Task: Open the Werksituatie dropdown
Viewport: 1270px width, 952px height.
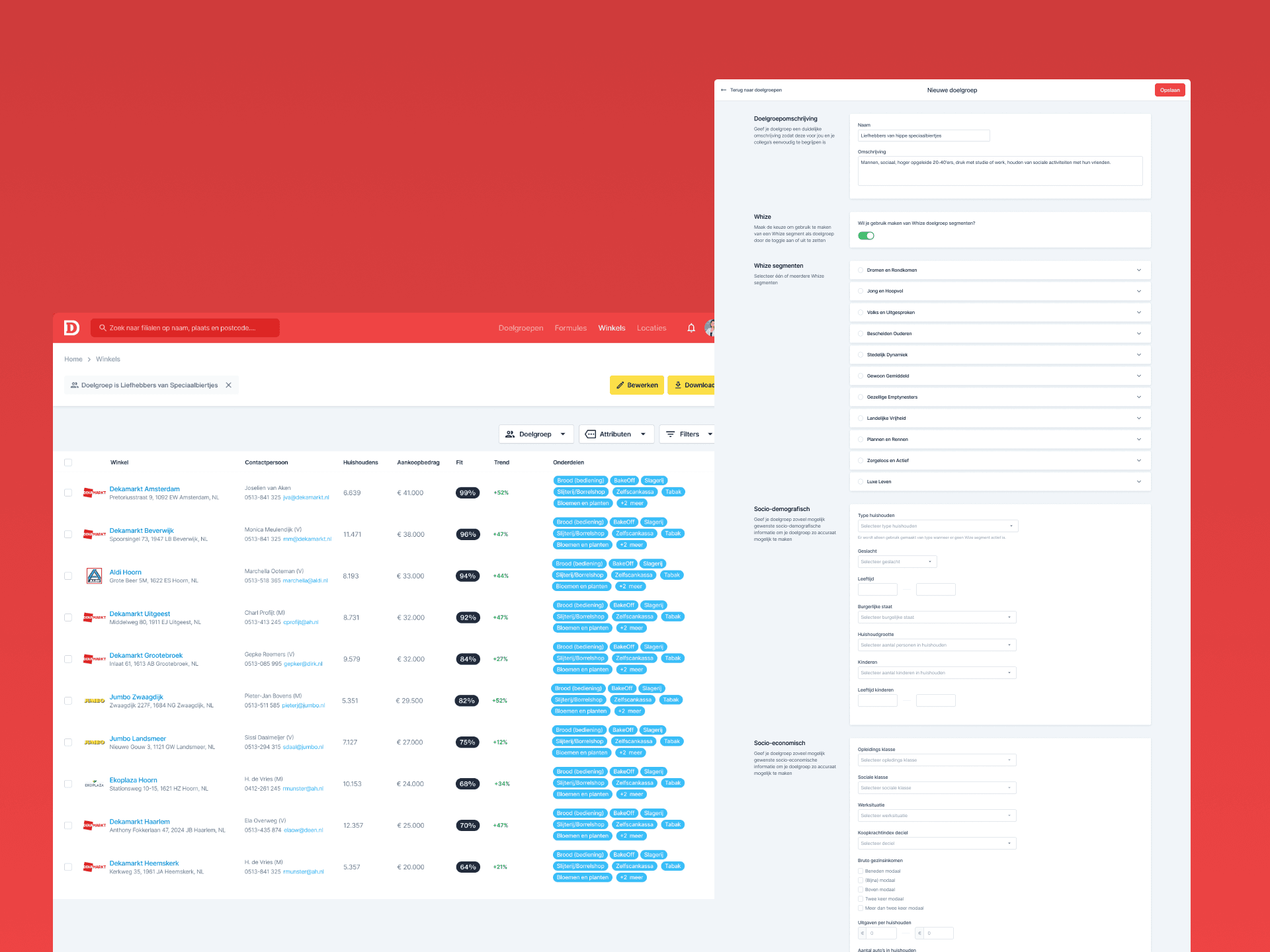Action: [x=937, y=816]
